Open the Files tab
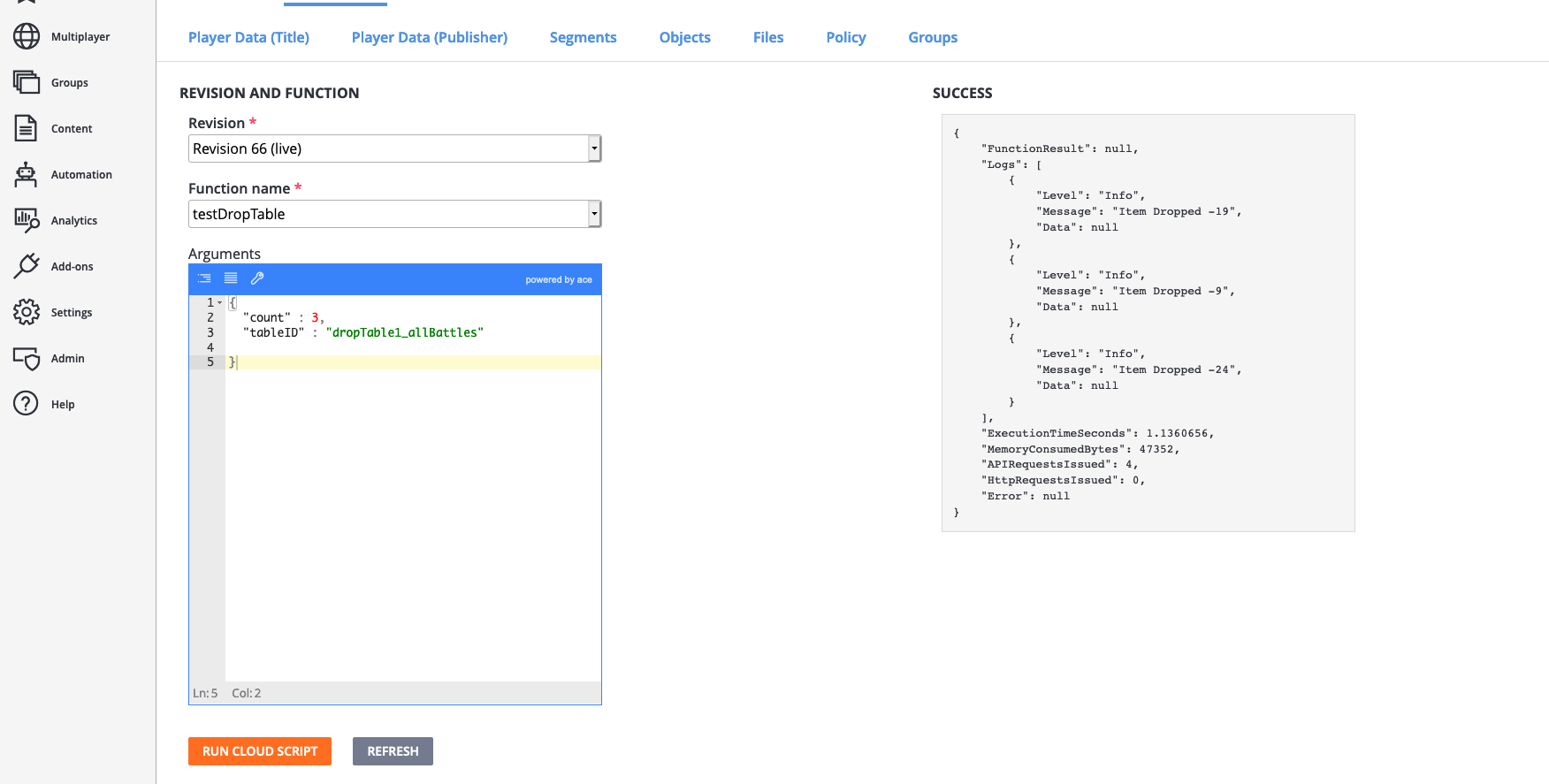Screen dimensions: 1549x784 click(768, 37)
